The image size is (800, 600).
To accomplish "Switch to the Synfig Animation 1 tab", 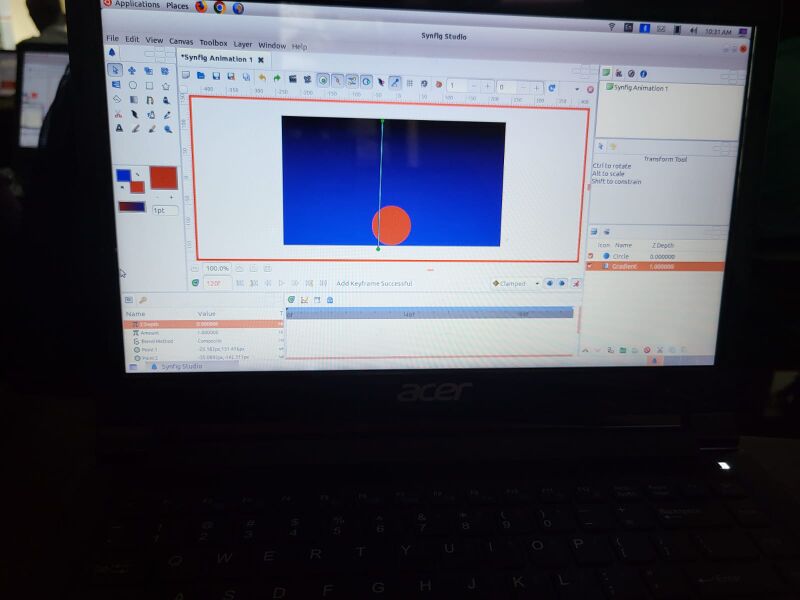I will (x=215, y=59).
